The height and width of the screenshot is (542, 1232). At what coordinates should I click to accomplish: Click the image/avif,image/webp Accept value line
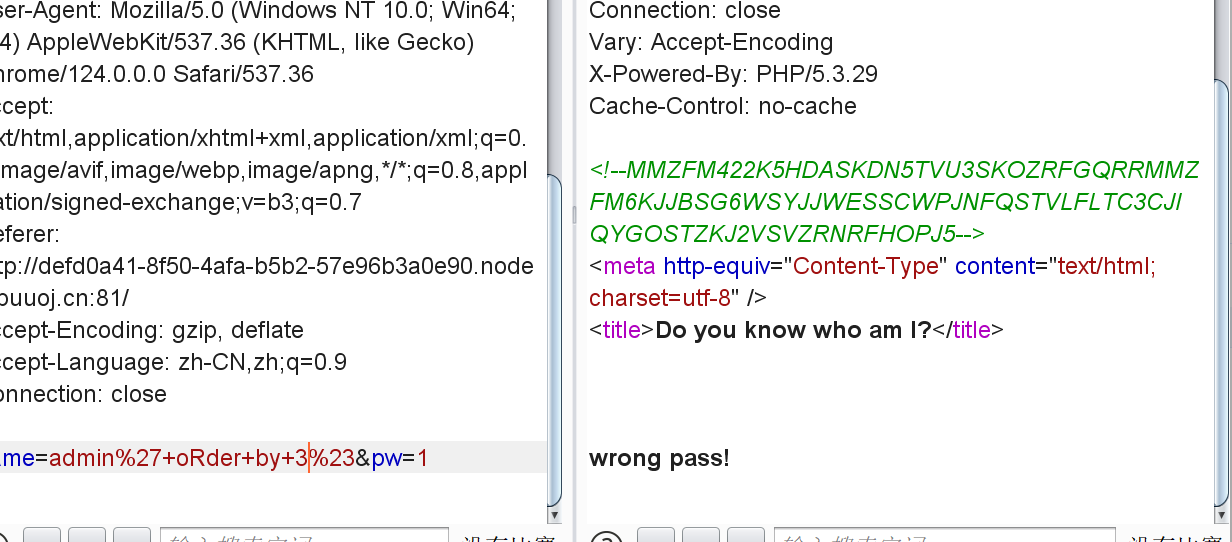(263, 170)
